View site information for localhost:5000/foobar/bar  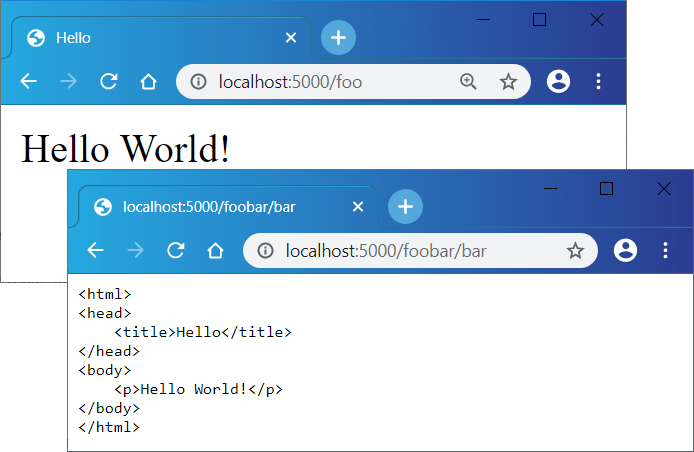(266, 251)
